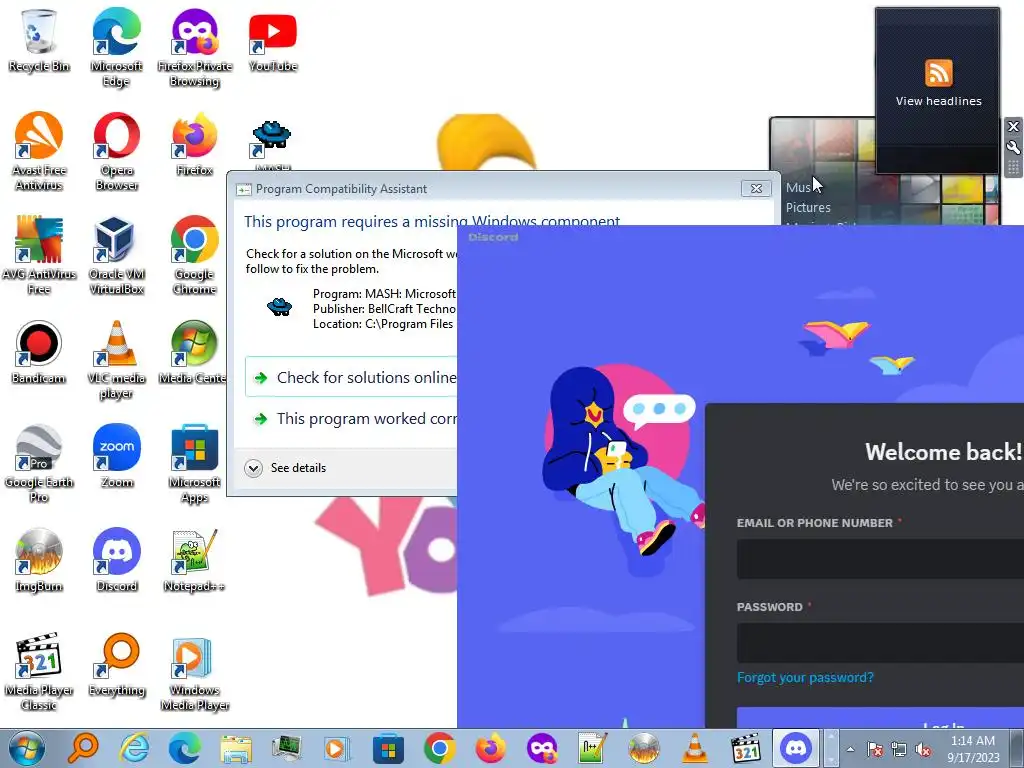Screen dimensions: 1024x768
Task: Click the muted volume tray icon
Action: (923, 749)
